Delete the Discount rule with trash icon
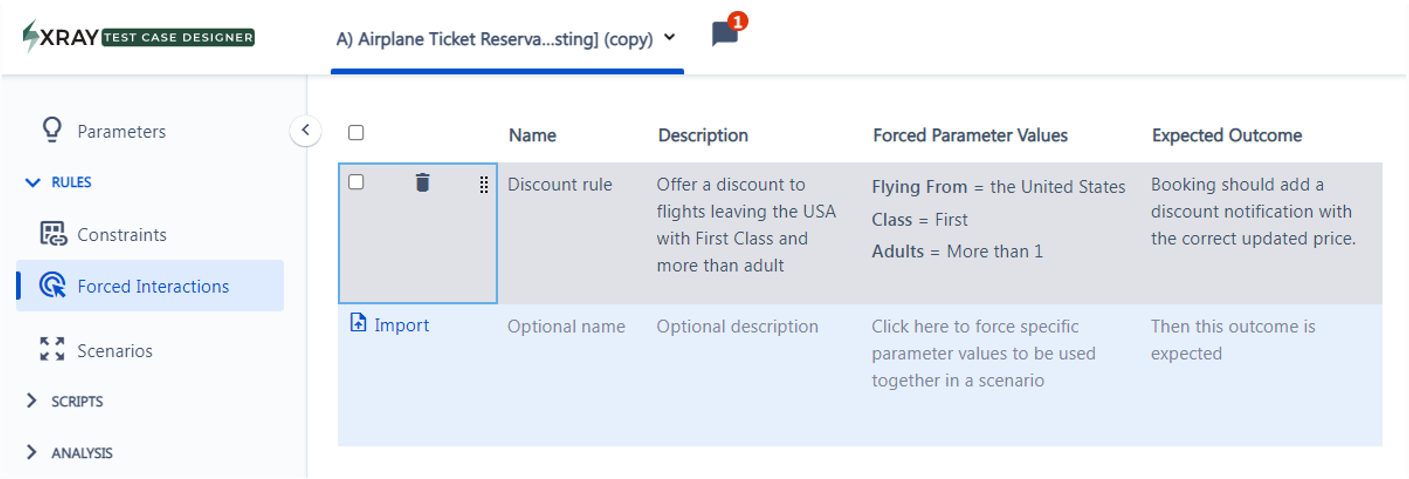 point(422,182)
